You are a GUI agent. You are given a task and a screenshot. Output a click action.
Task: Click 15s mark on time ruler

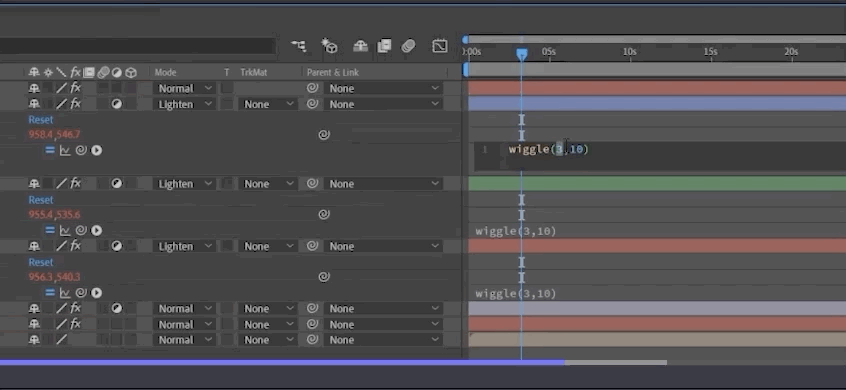pyautogui.click(x=711, y=52)
